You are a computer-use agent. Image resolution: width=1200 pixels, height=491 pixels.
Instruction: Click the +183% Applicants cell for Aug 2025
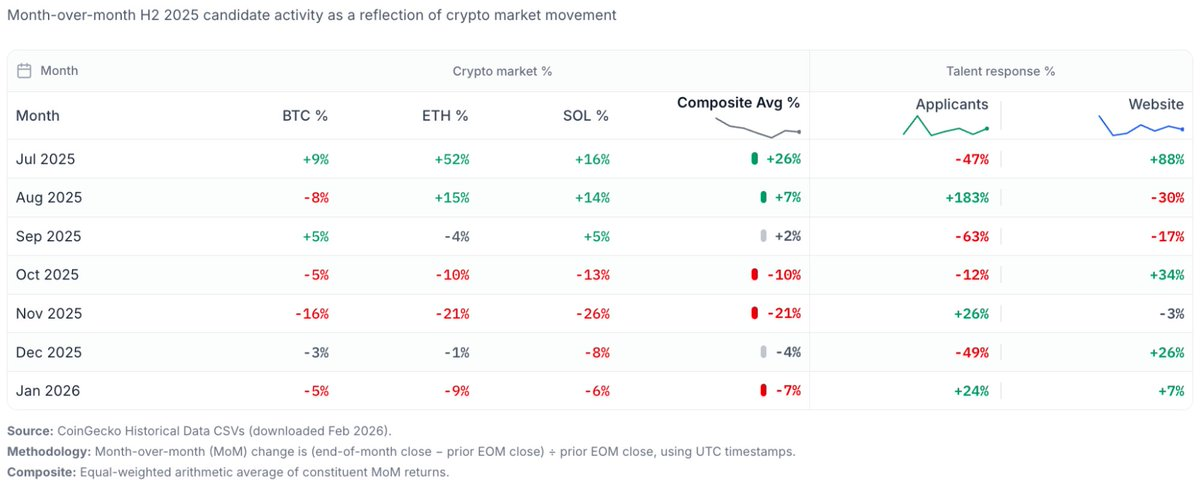[966, 198]
